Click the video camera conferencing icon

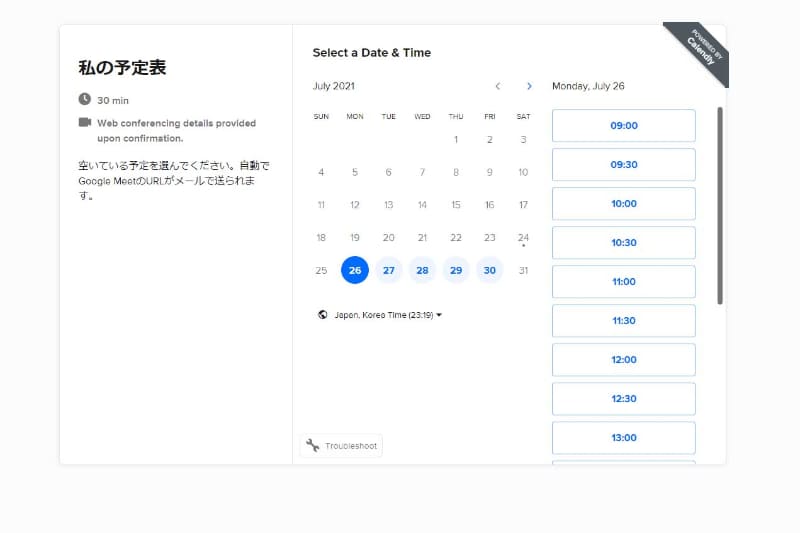(85, 122)
